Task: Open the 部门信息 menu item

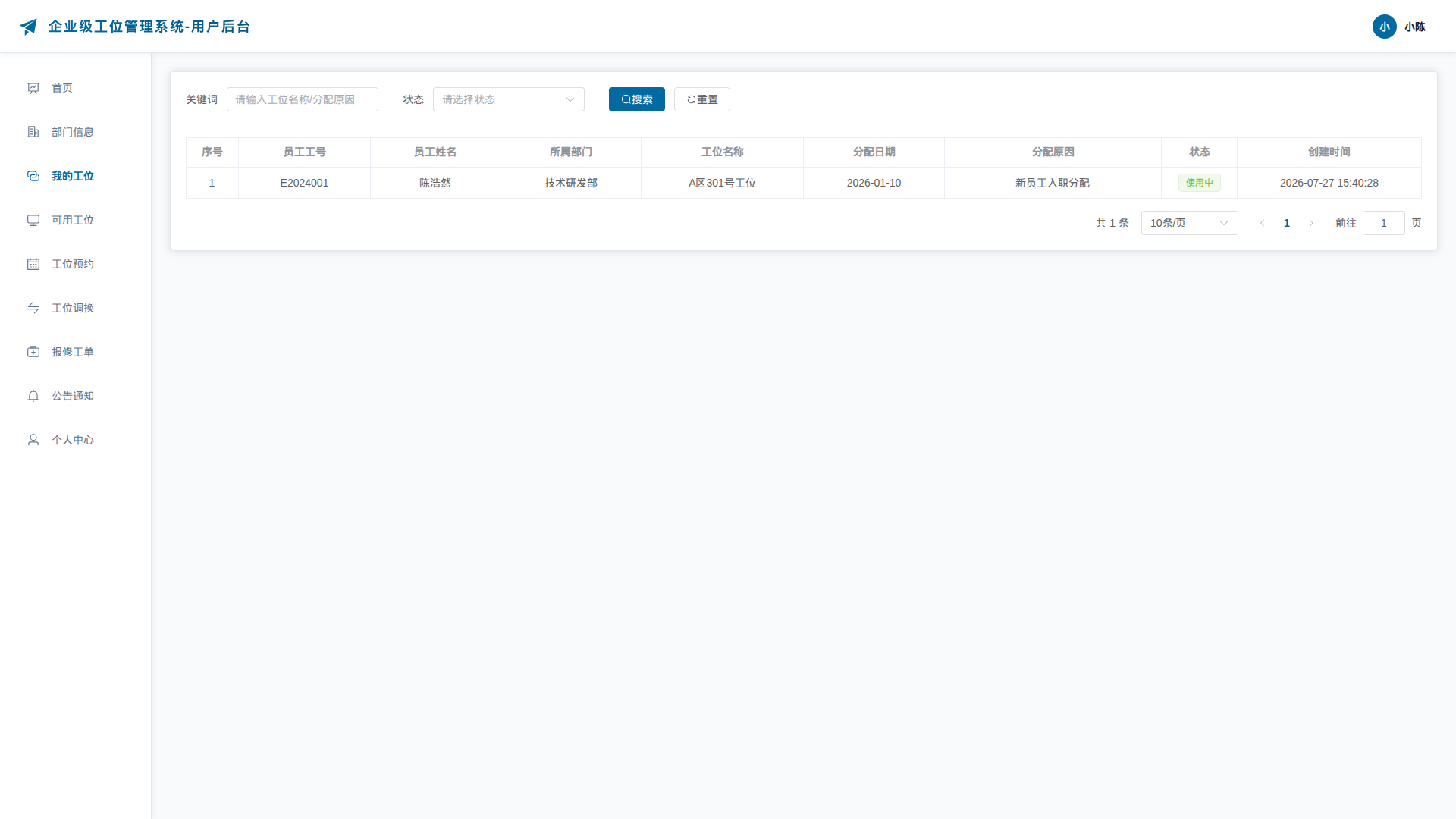Action: [76, 132]
